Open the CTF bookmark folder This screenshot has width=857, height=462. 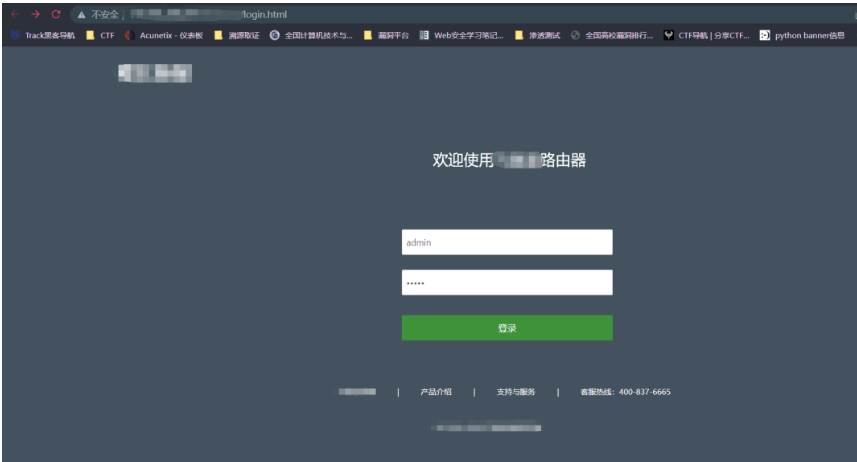(101, 36)
